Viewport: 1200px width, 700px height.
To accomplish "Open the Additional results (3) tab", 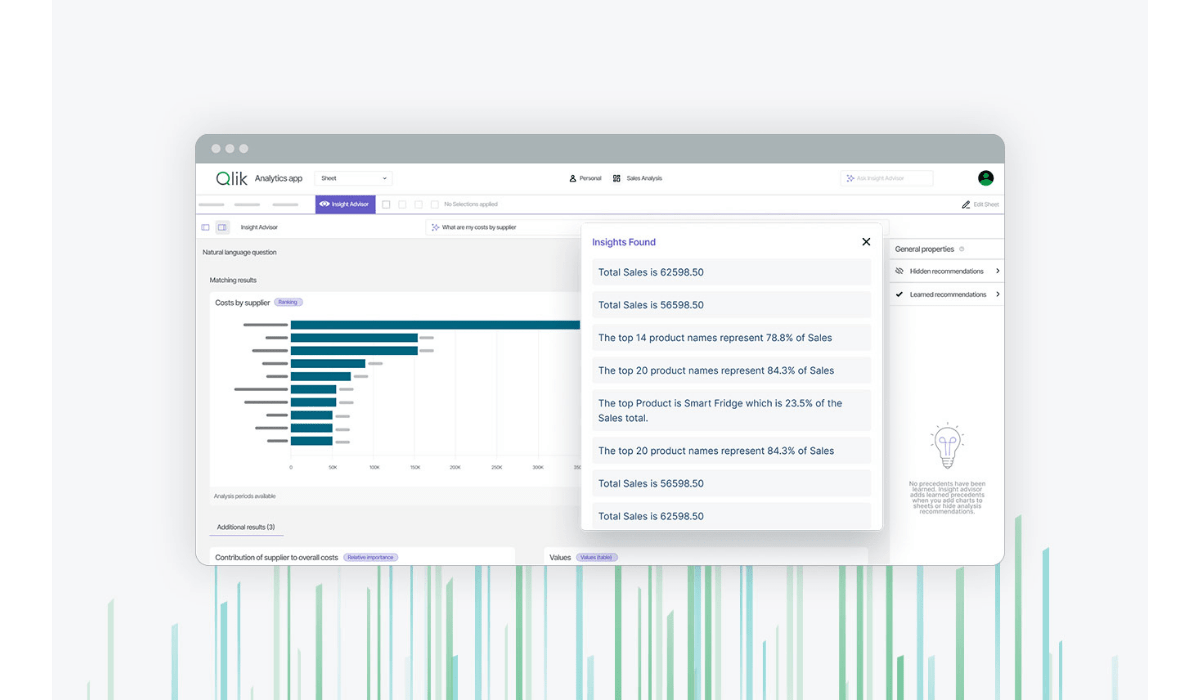I will point(245,527).
